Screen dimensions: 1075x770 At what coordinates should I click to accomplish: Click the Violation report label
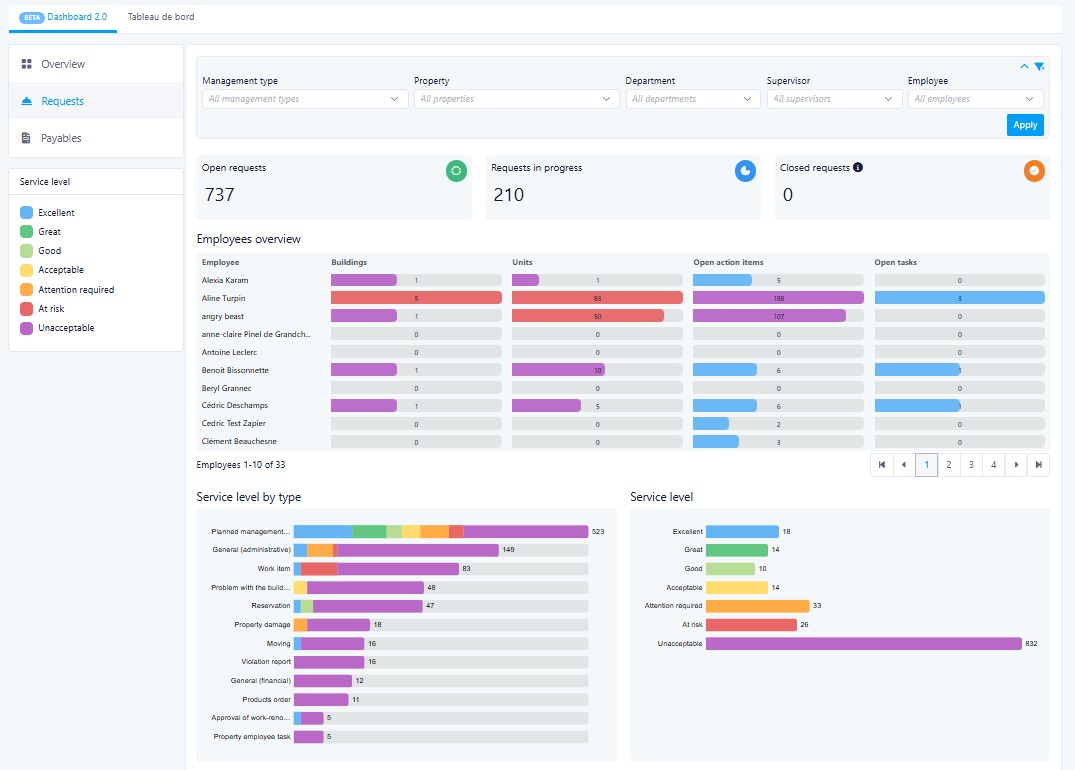tap(266, 662)
